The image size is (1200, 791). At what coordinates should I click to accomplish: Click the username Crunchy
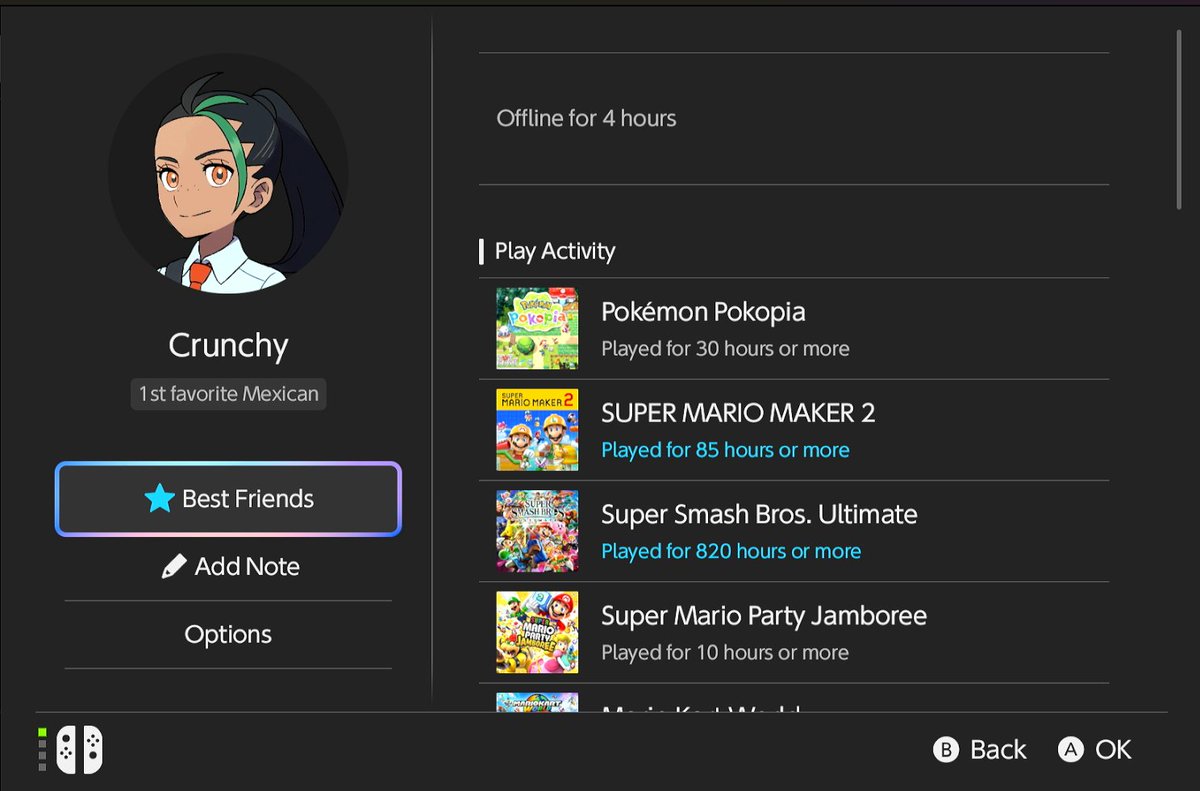tap(228, 346)
